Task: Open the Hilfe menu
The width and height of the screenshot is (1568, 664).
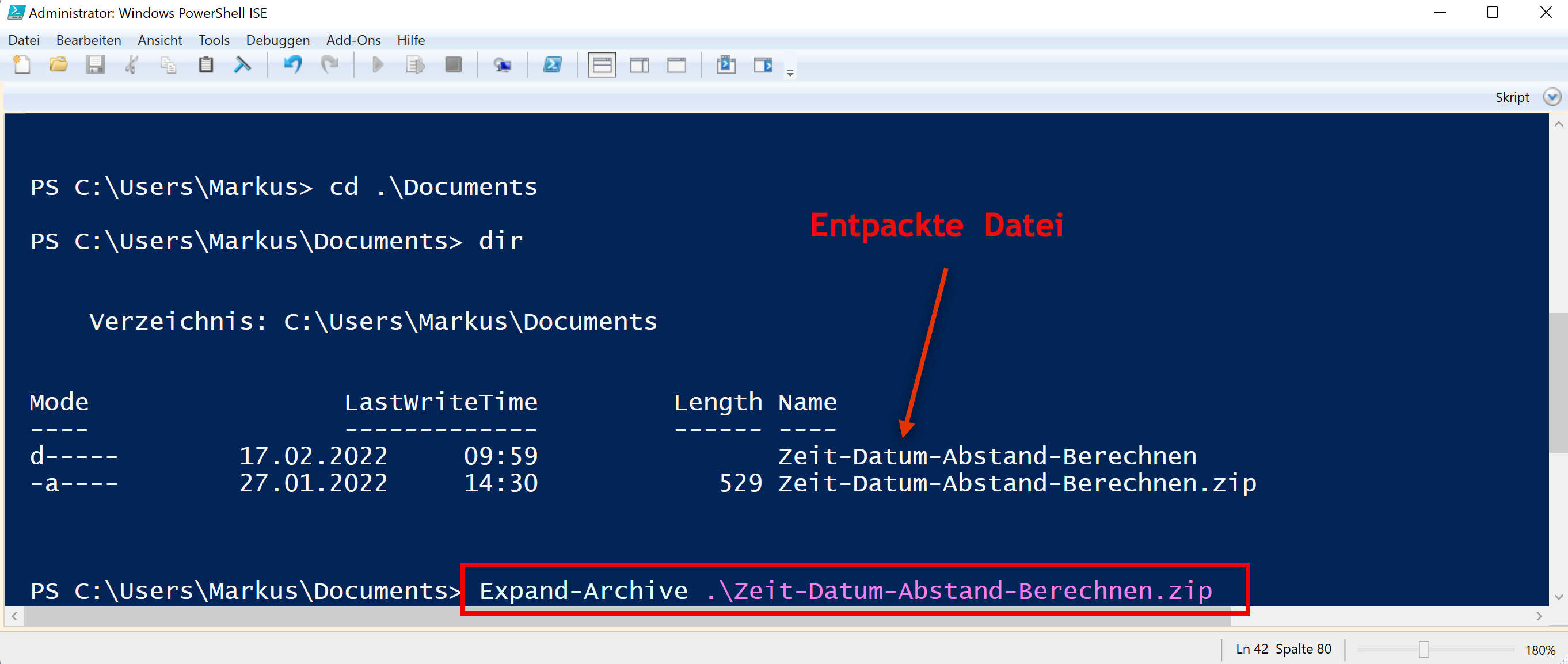Action: point(411,40)
